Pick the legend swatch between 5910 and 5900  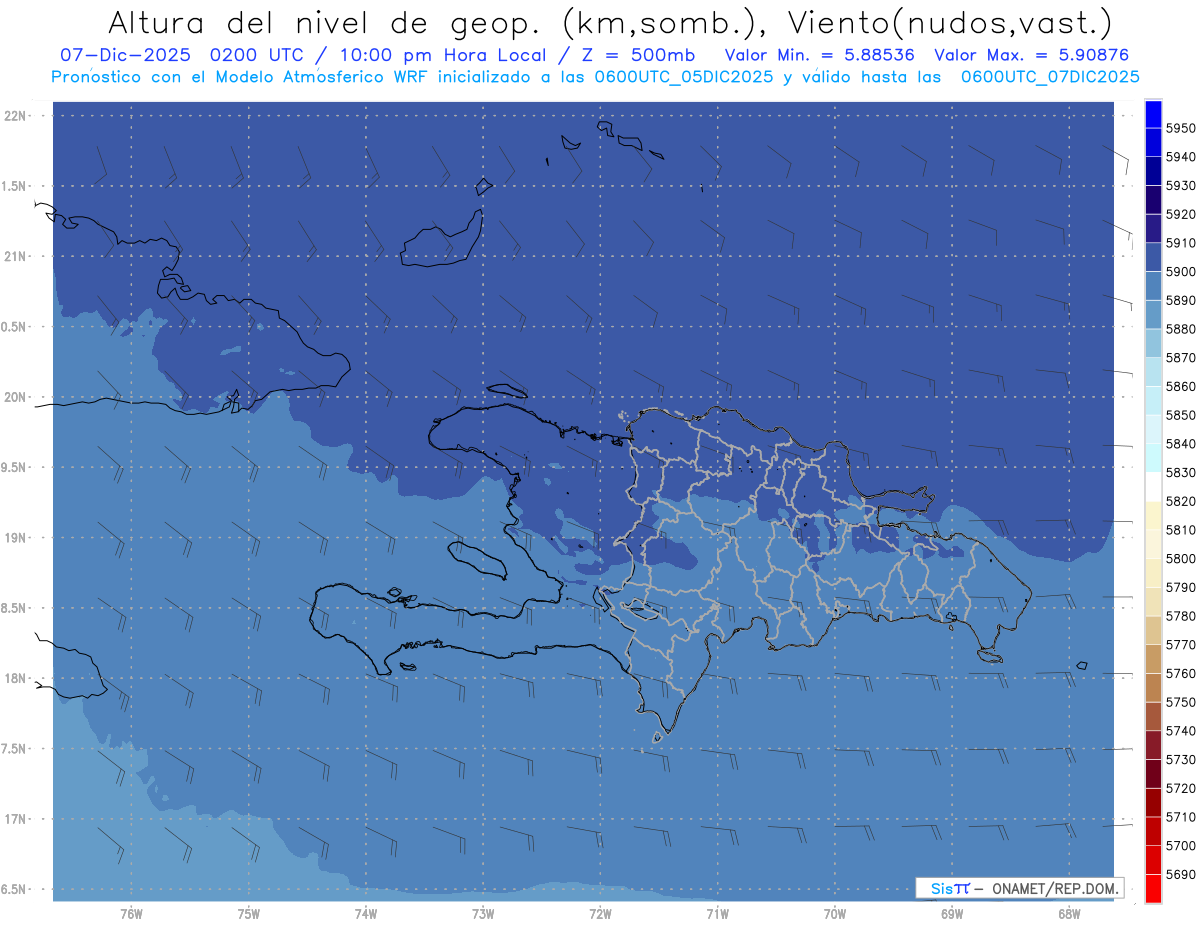click(x=1153, y=257)
